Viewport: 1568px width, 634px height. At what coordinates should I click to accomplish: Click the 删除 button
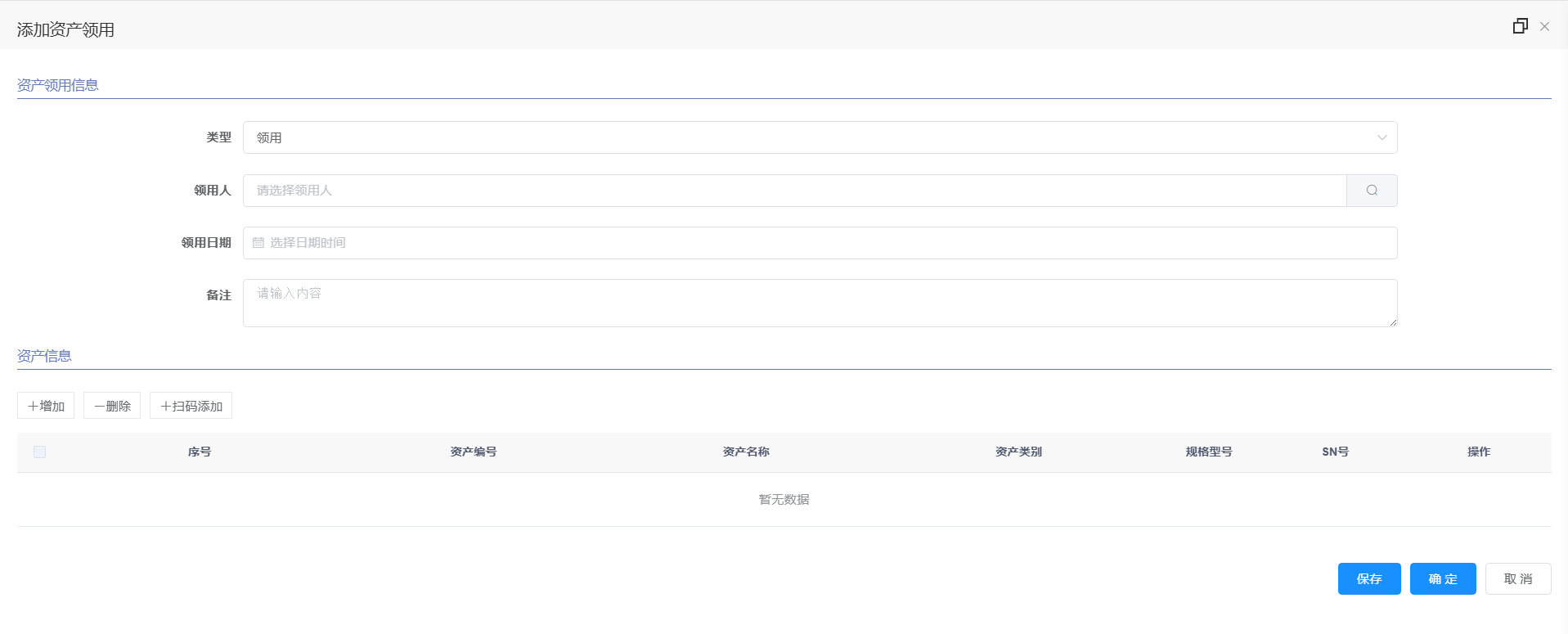pyautogui.click(x=112, y=406)
